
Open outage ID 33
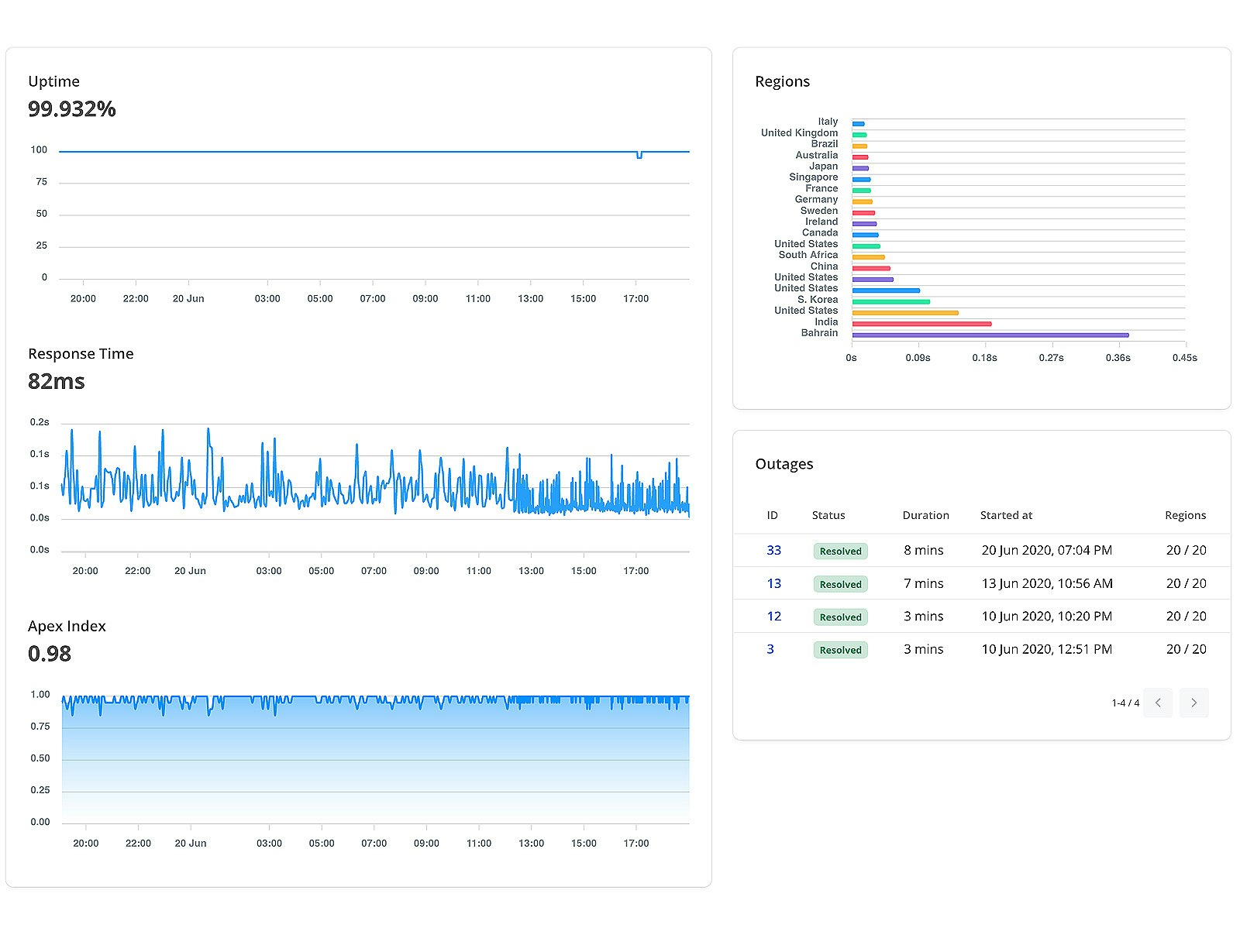point(773,550)
